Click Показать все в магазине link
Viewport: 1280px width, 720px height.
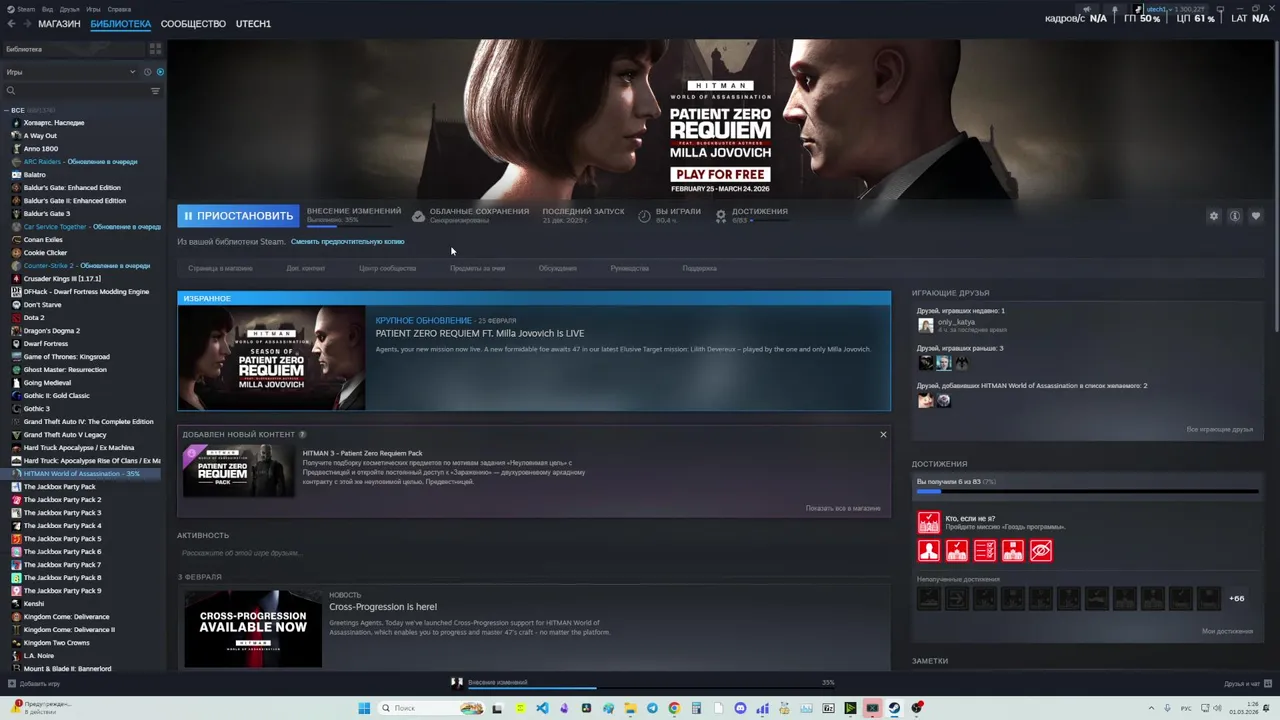click(843, 508)
